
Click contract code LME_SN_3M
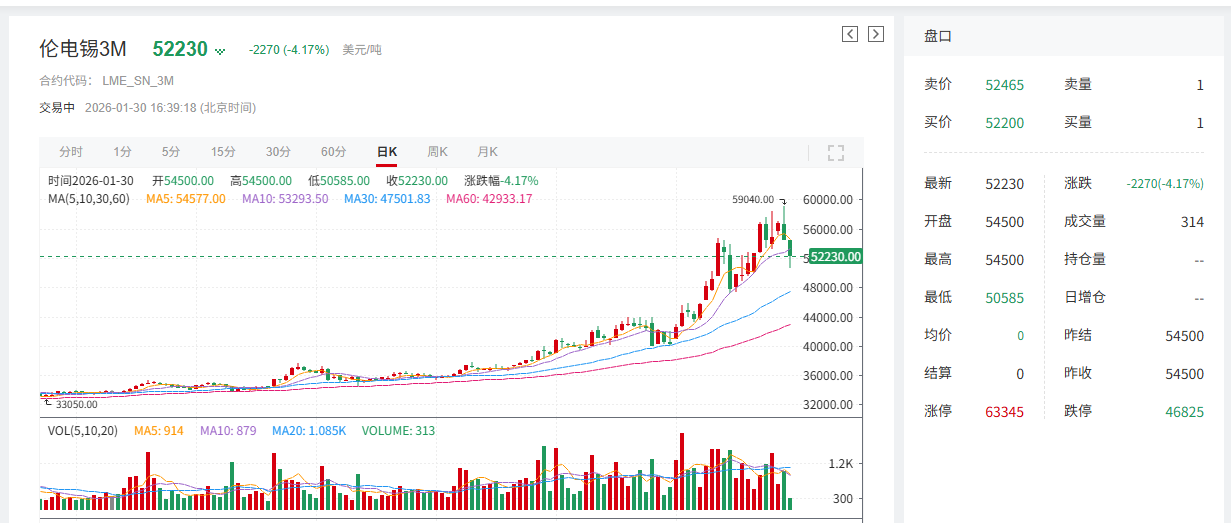pyautogui.click(x=138, y=81)
